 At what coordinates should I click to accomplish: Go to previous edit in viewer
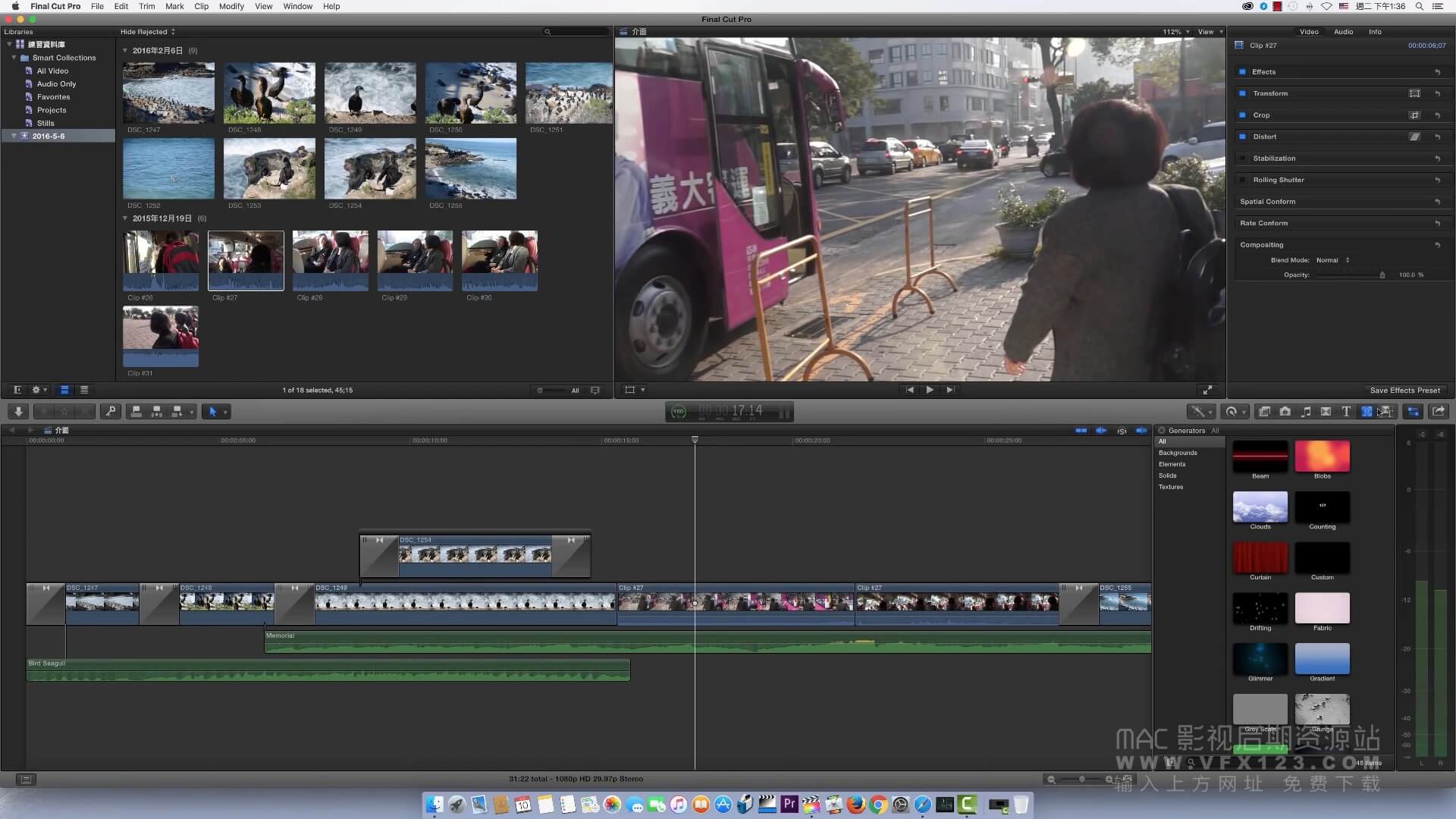click(x=909, y=390)
